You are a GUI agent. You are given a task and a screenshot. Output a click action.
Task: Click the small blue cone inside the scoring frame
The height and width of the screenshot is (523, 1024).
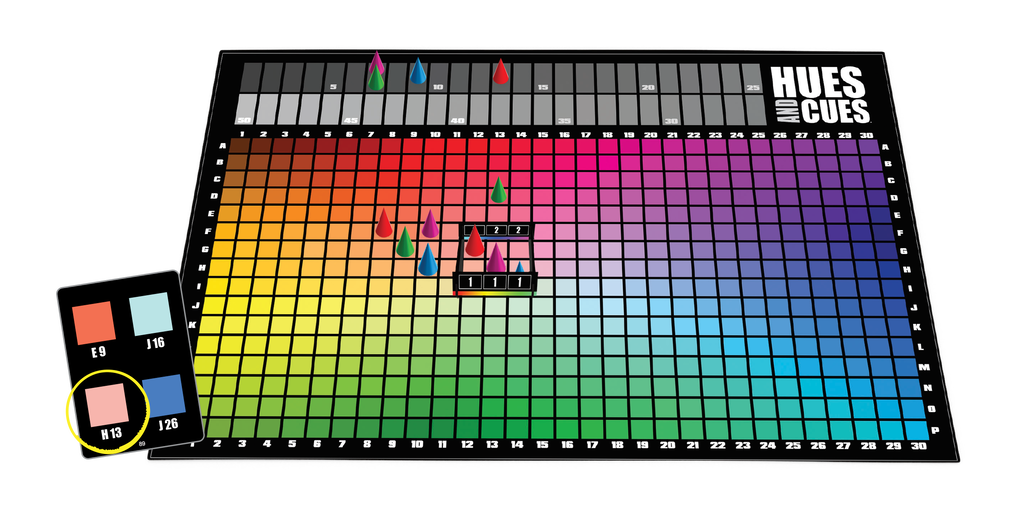pyautogui.click(x=520, y=267)
